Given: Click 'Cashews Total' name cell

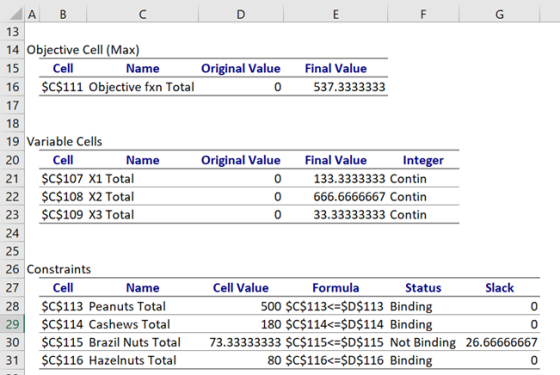Looking at the screenshot, I should (129, 324).
